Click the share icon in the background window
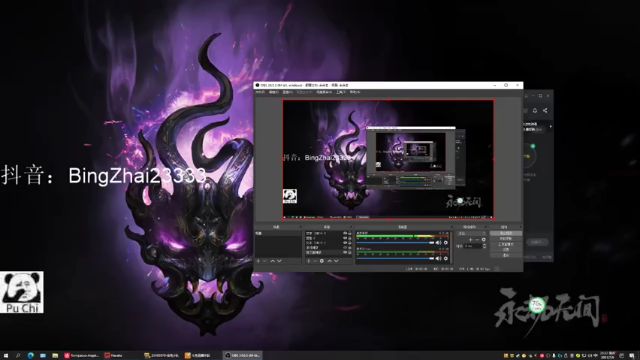This screenshot has width=640, height=360. coord(545,110)
